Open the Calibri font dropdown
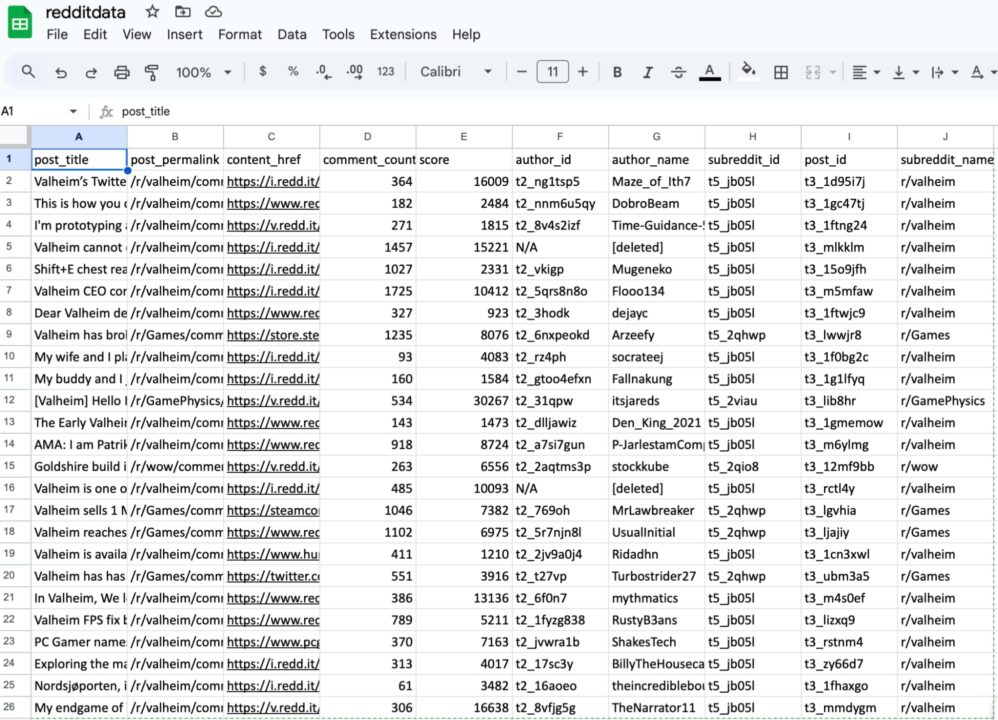Image resolution: width=998 pixels, height=720 pixels. click(456, 71)
